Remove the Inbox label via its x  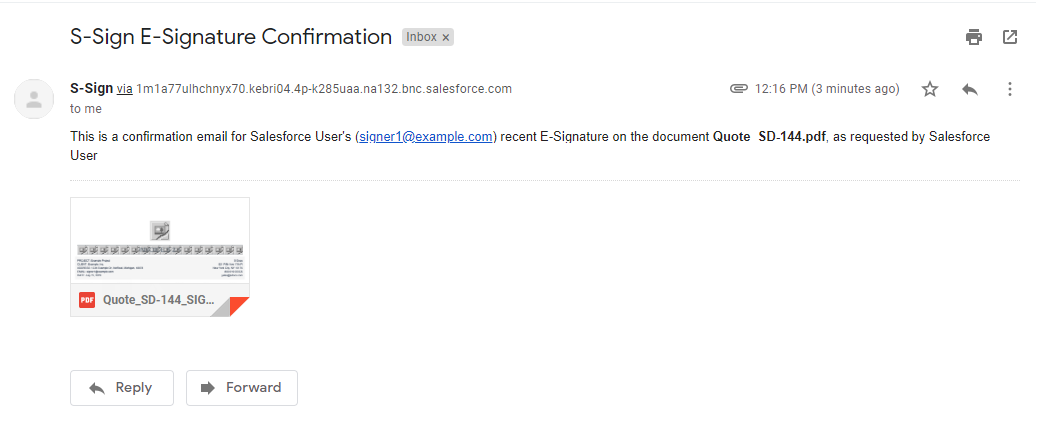446,38
